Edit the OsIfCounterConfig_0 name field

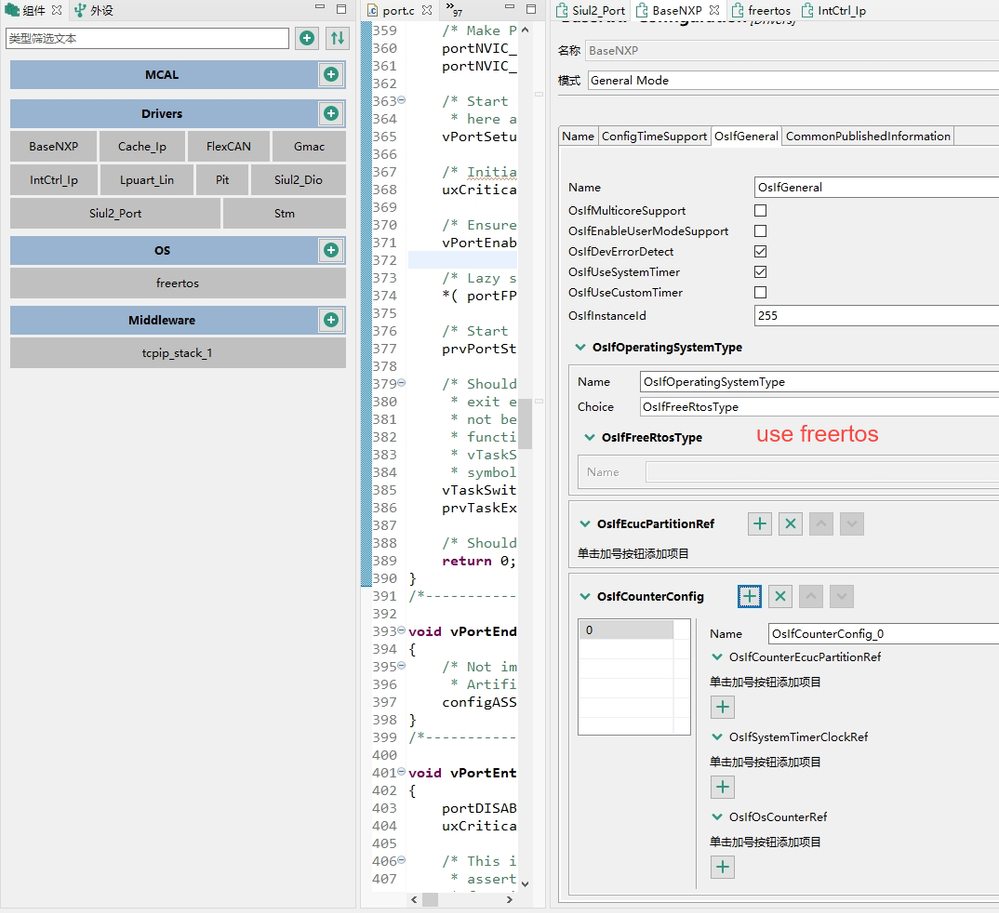[x=884, y=633]
